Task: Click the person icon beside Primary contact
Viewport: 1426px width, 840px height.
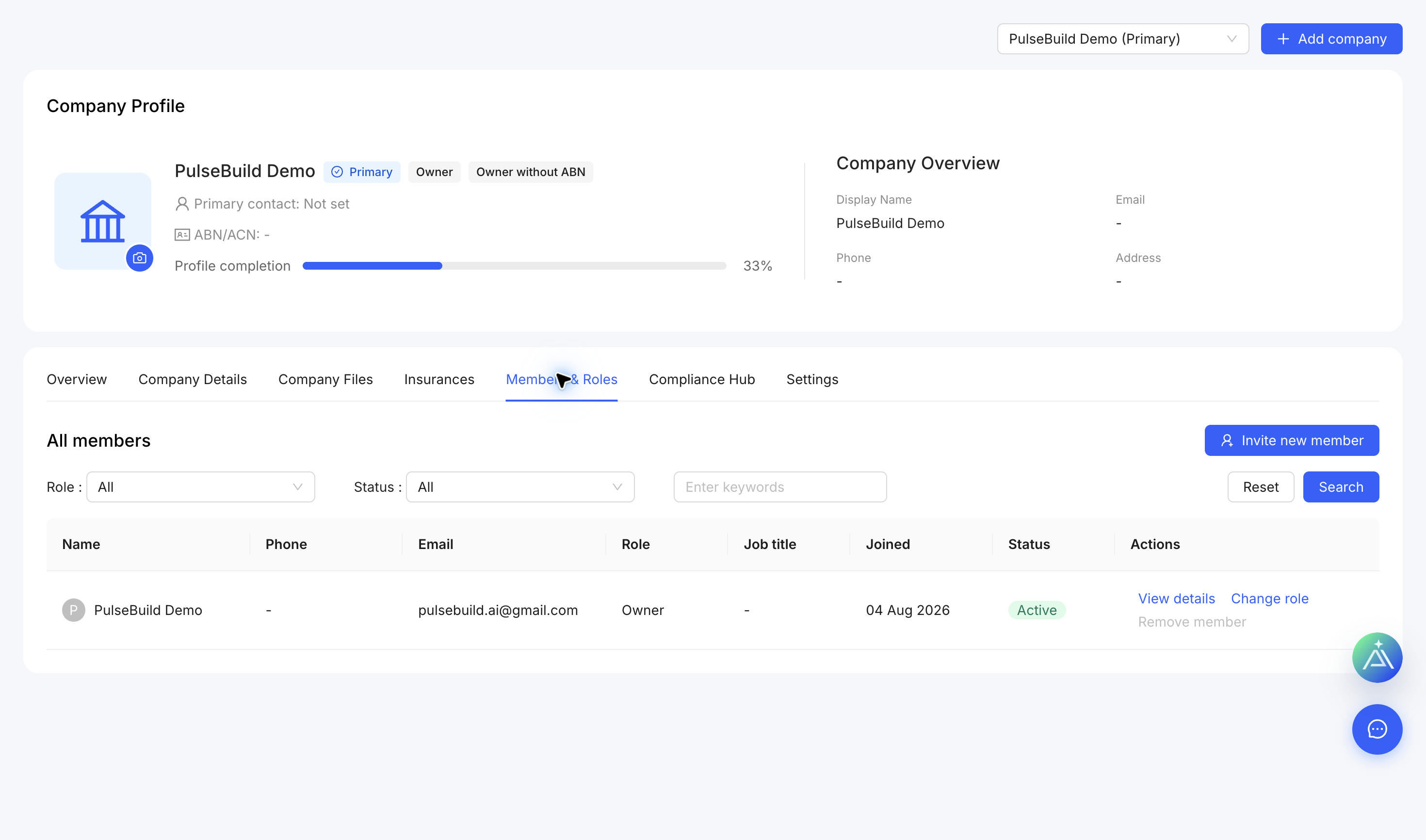Action: [182, 204]
